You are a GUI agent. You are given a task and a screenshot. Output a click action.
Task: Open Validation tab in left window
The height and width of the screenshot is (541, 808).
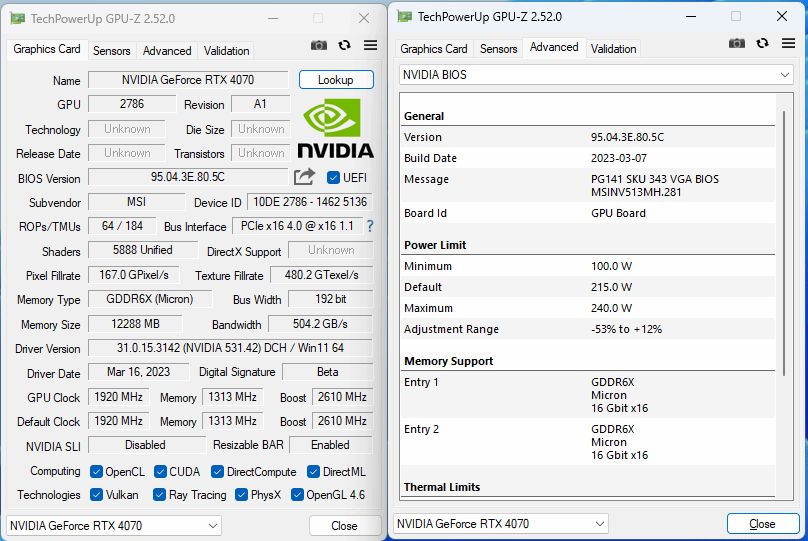coord(226,50)
